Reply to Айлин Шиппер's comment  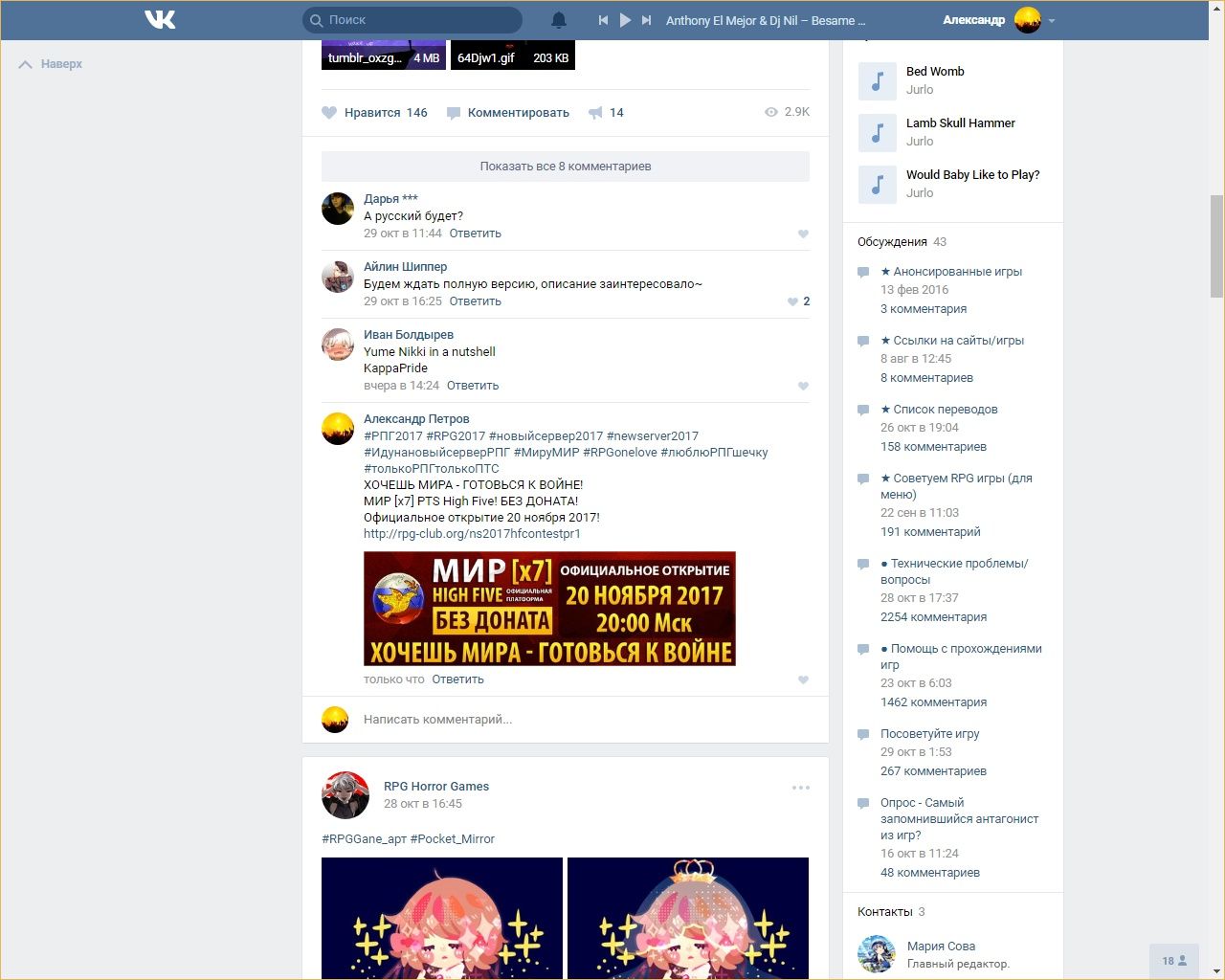476,301
